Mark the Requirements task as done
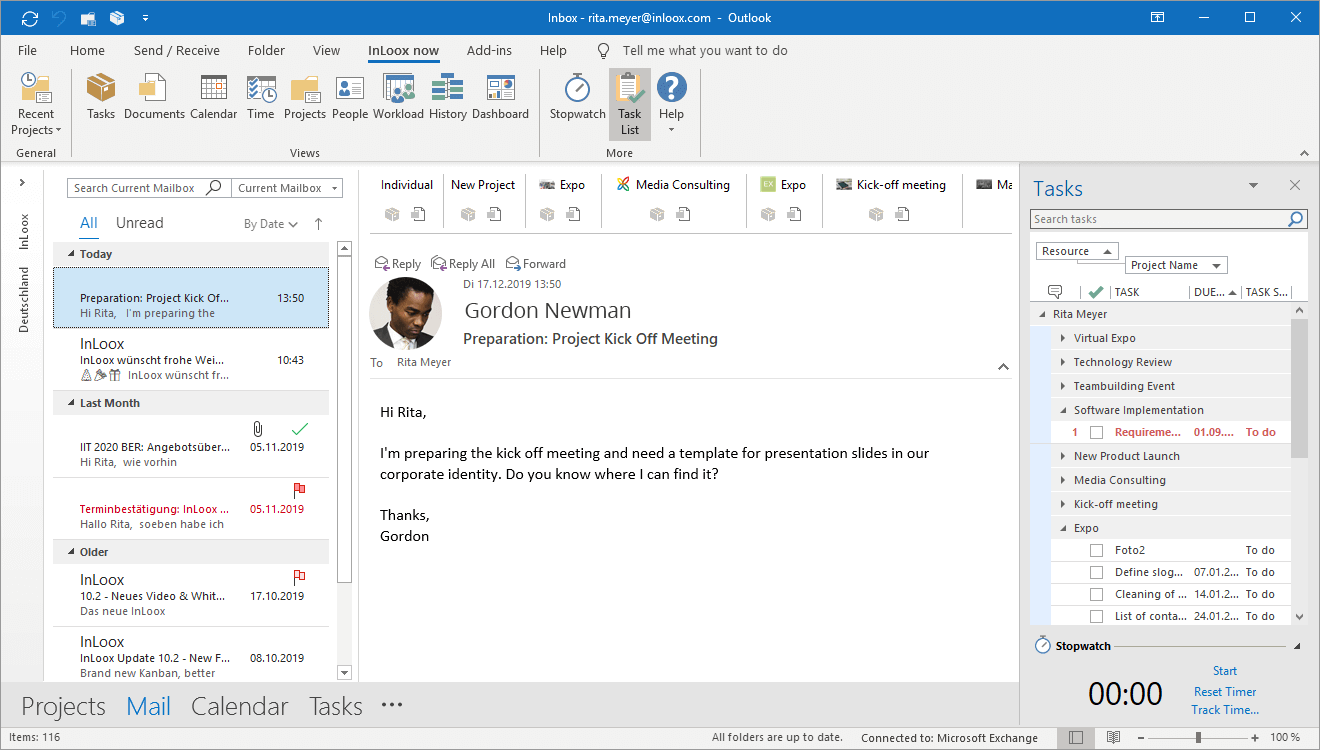Image resolution: width=1320 pixels, height=750 pixels. pos(1096,433)
